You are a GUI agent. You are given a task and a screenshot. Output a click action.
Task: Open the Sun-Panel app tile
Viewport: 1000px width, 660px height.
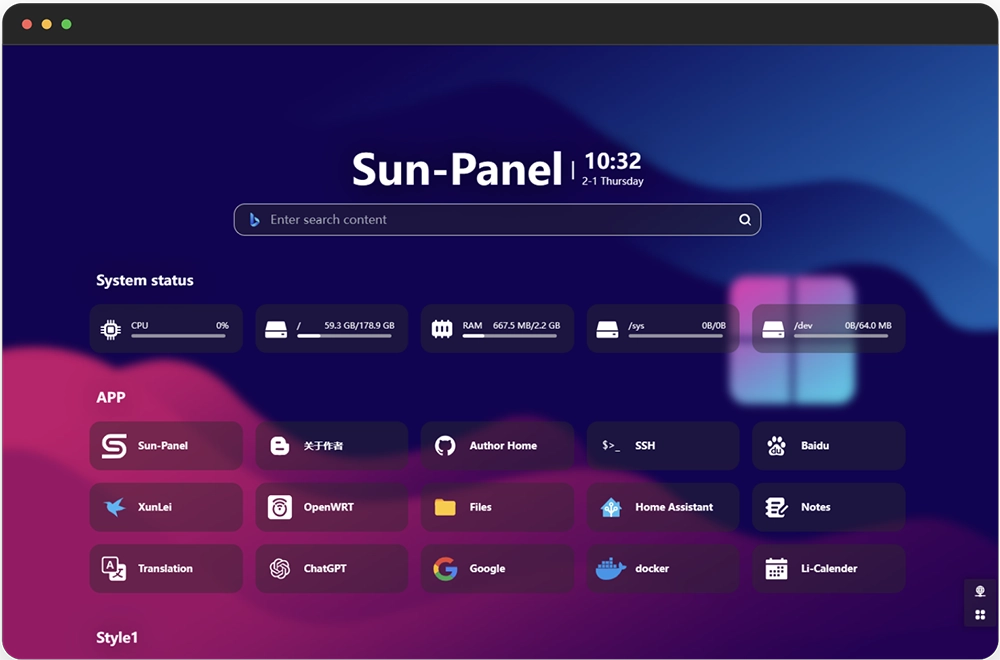point(166,446)
